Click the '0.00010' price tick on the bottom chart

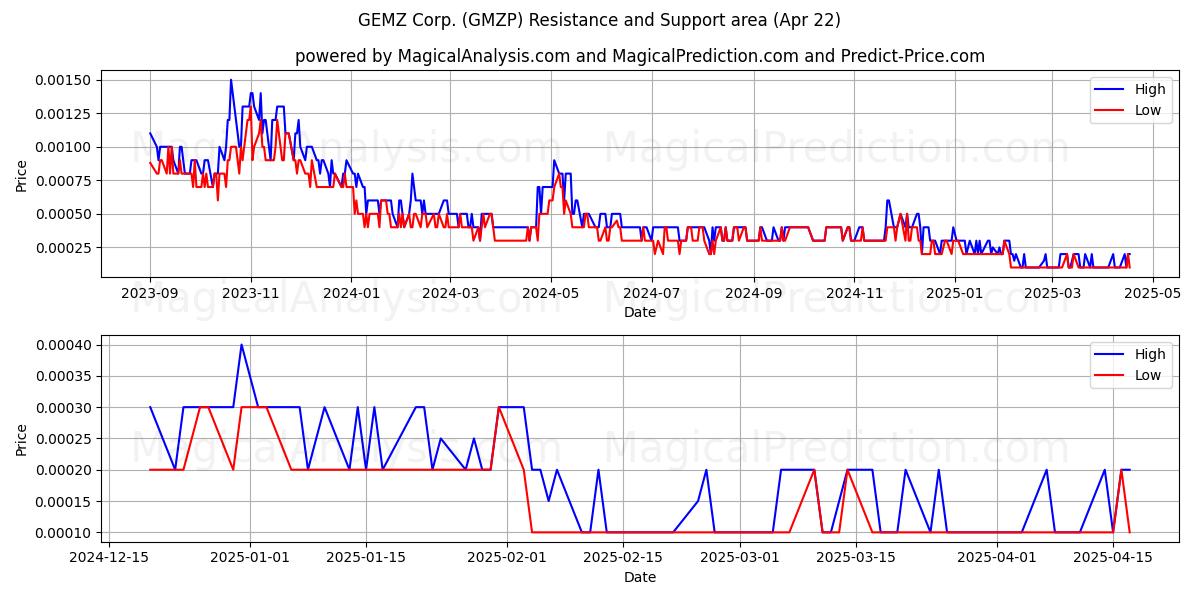64,533
